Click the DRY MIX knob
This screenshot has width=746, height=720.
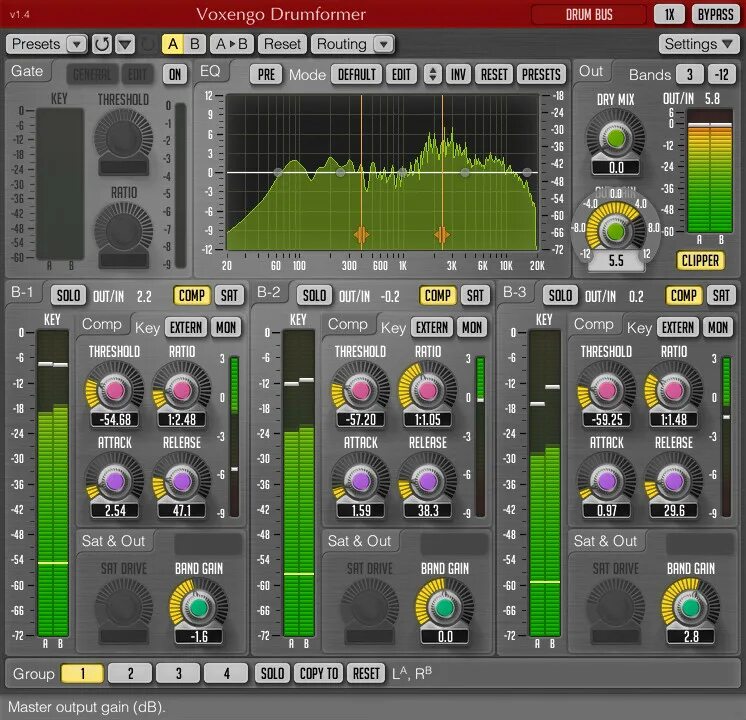click(616, 138)
